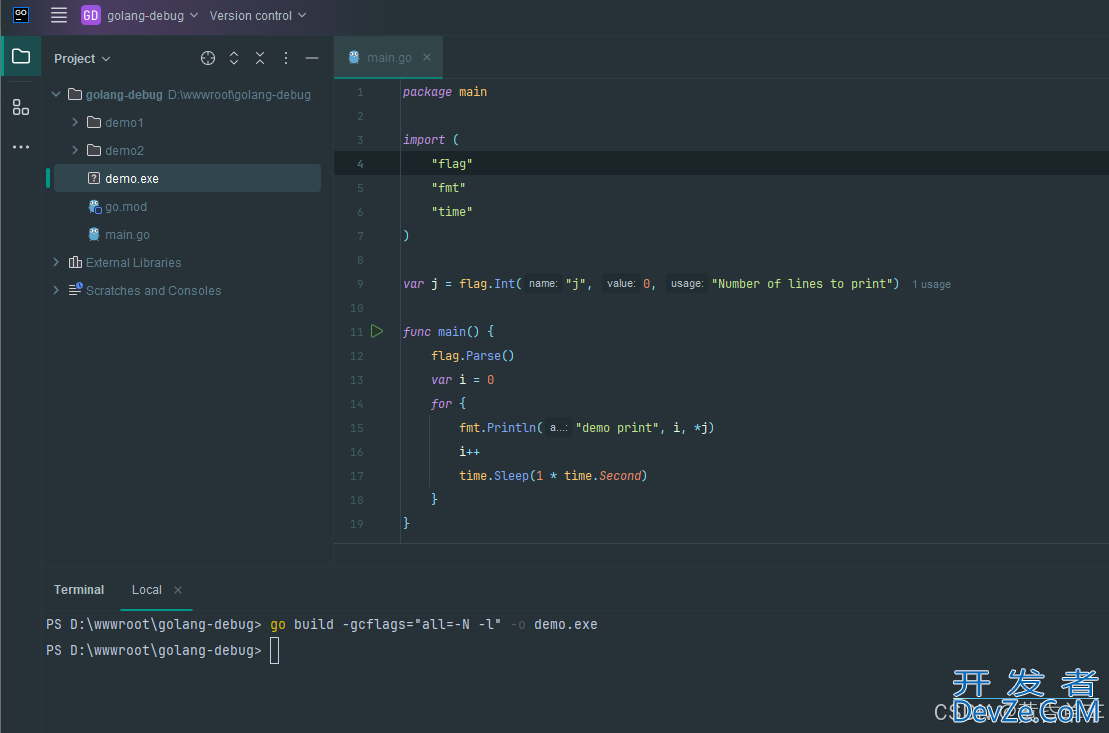The image size is (1109, 733).
Task: Expand External Libraries node
Action: point(56,262)
